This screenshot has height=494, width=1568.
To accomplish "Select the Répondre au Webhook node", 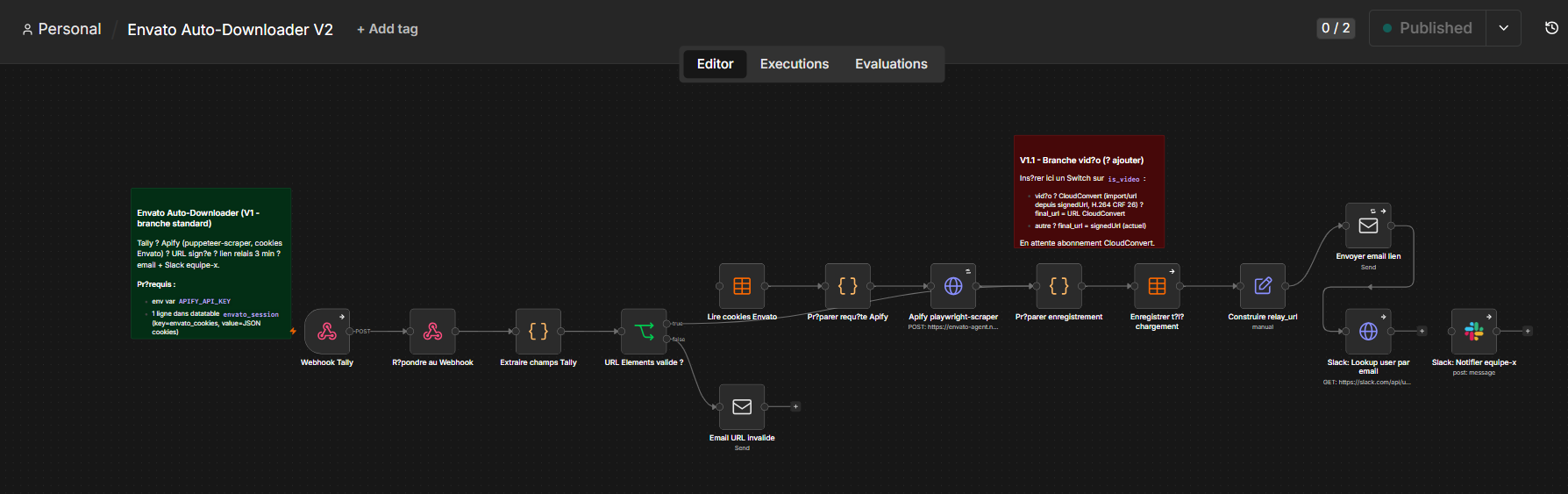I will [432, 332].
